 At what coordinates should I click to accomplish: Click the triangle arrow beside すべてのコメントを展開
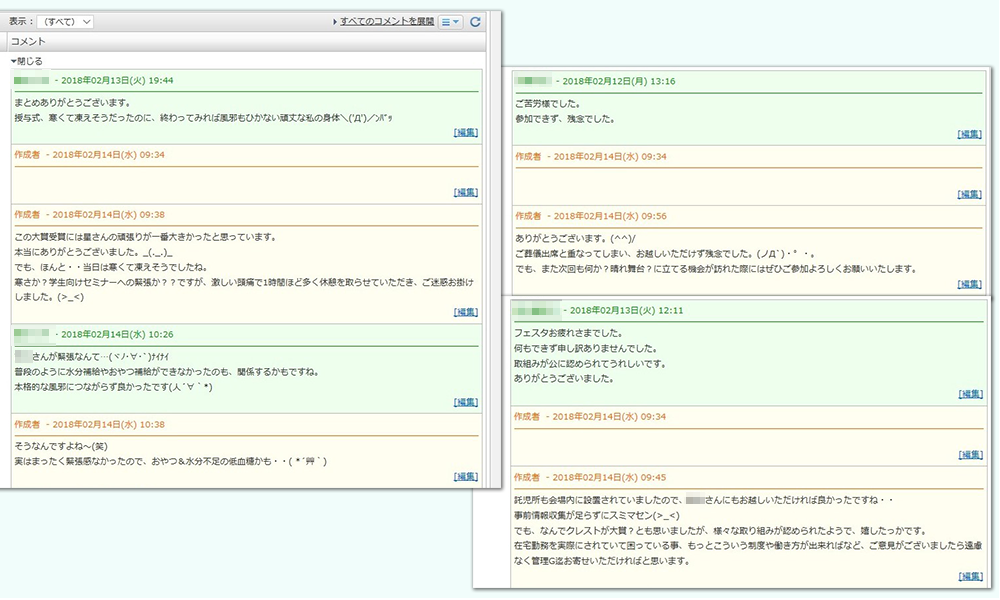coord(335,21)
